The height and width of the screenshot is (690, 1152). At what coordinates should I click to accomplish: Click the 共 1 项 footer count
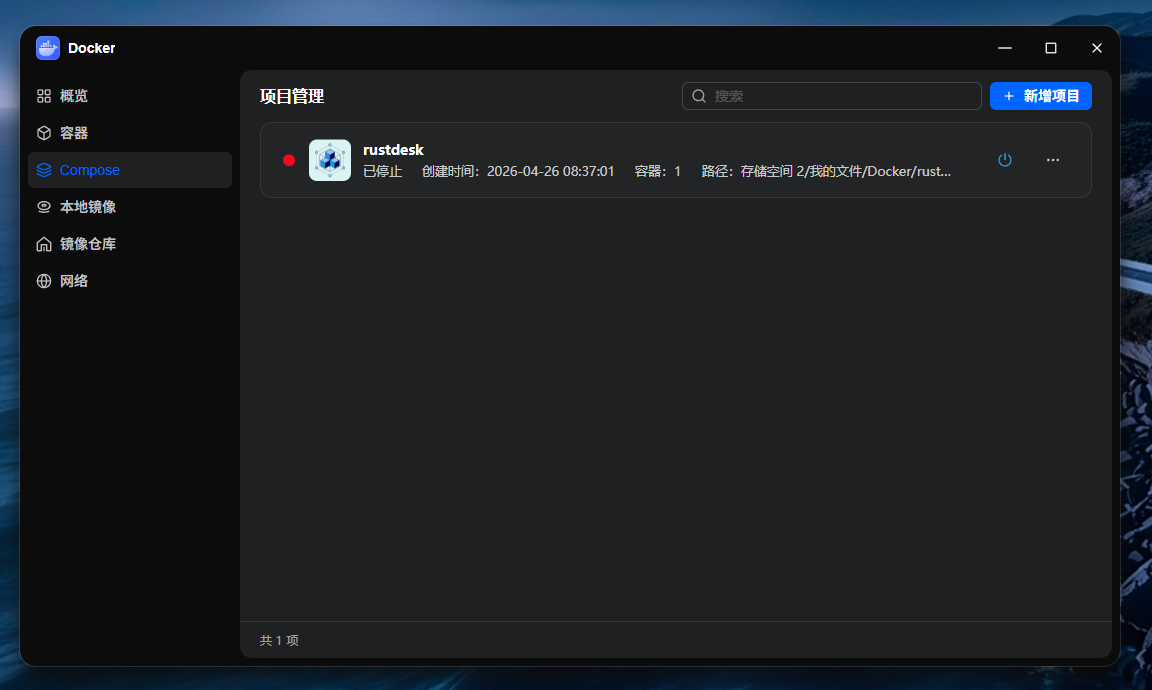[279, 641]
